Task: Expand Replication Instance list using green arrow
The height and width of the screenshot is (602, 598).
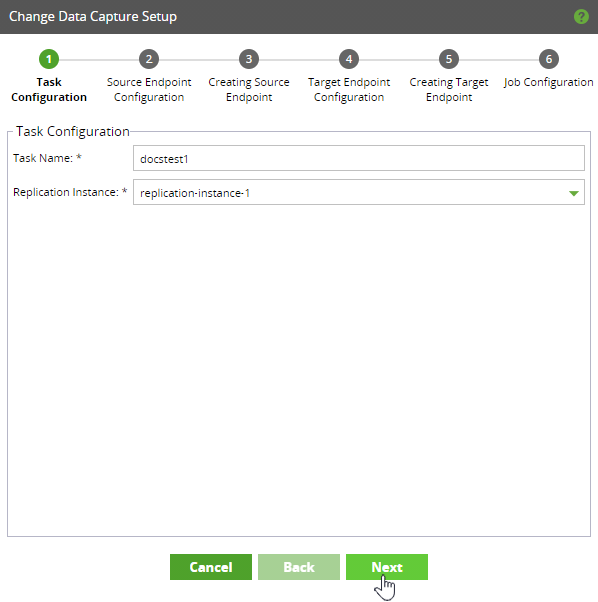Action: point(573,193)
